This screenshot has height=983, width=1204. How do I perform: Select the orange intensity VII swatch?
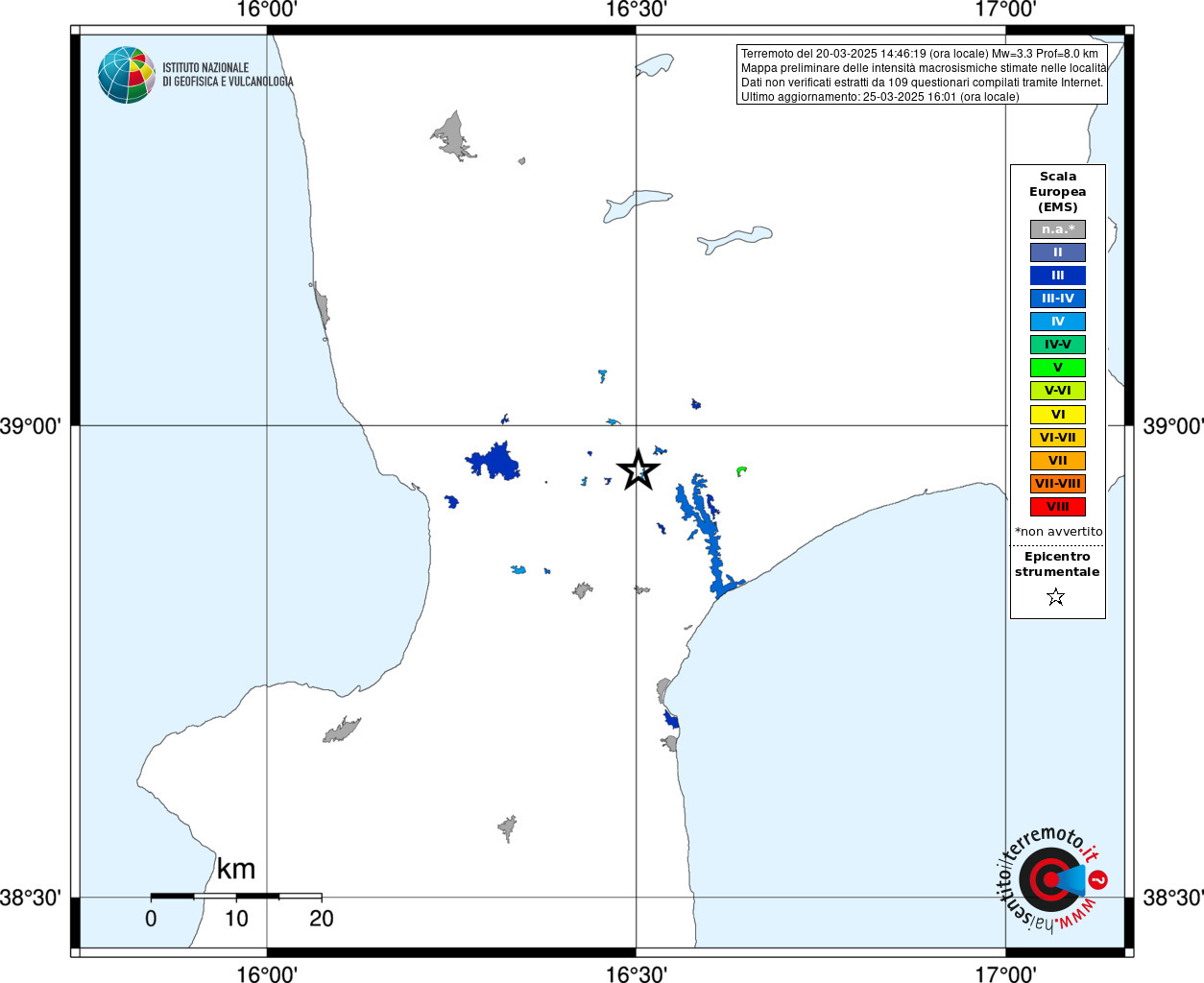(x=1058, y=461)
